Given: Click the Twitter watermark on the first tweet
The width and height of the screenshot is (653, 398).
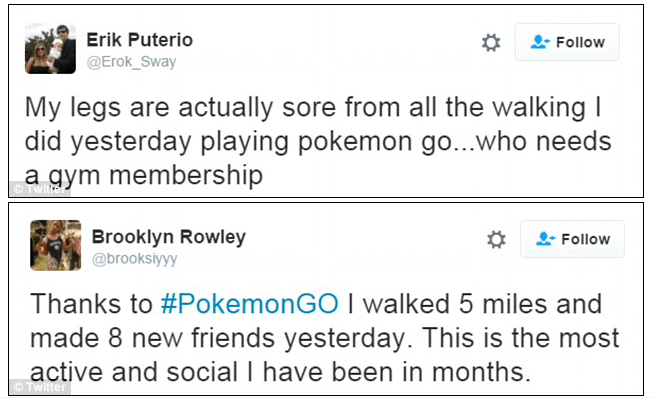Looking at the screenshot, I should pos(40,189).
